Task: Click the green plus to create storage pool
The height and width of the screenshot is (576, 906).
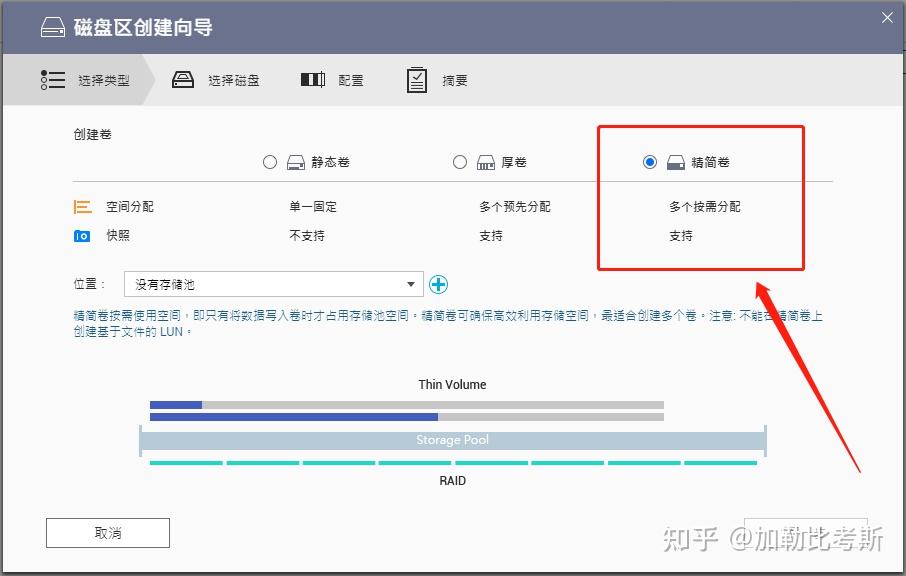Action: 438,284
